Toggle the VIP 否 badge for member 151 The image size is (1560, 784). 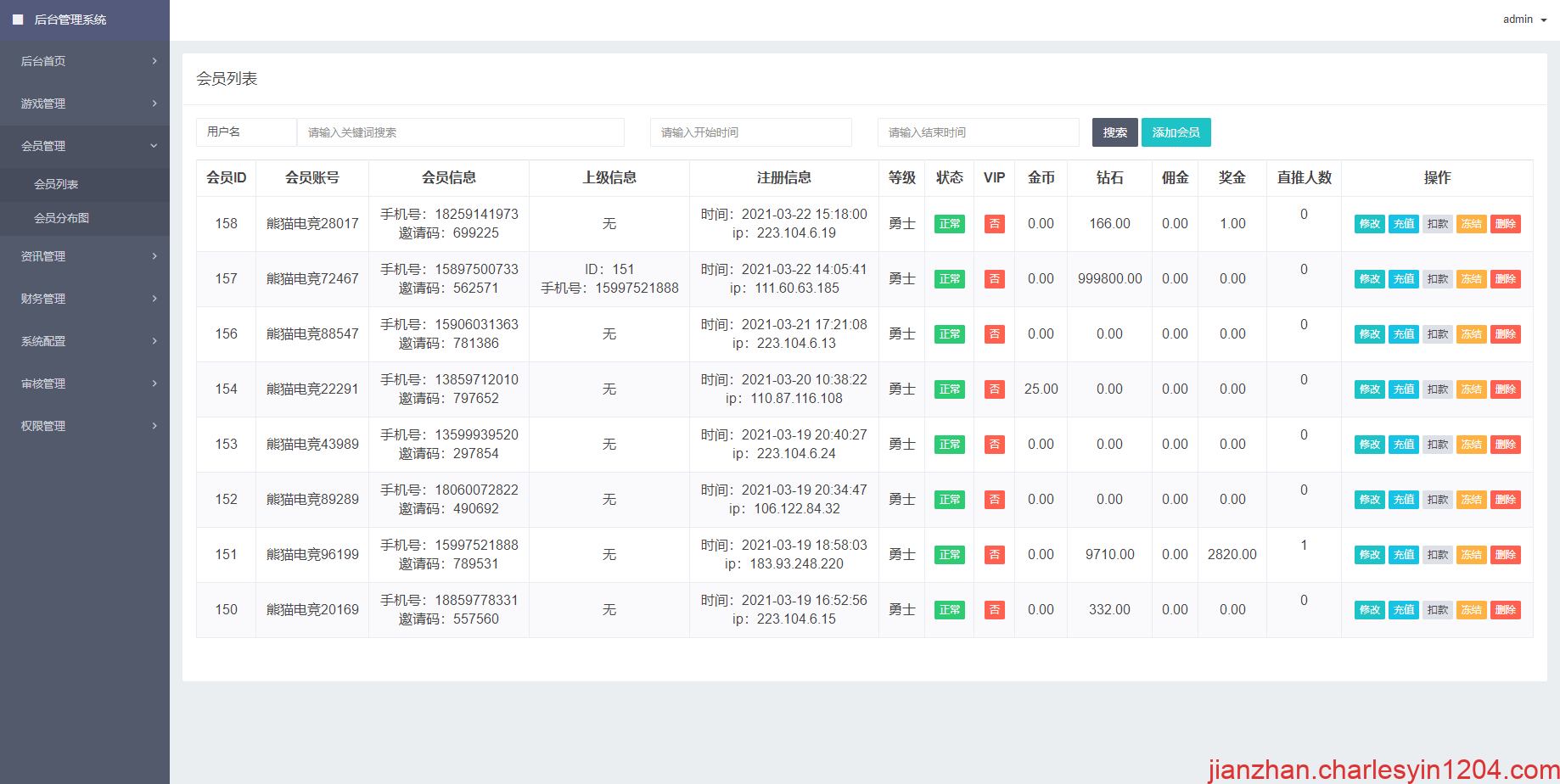click(994, 555)
